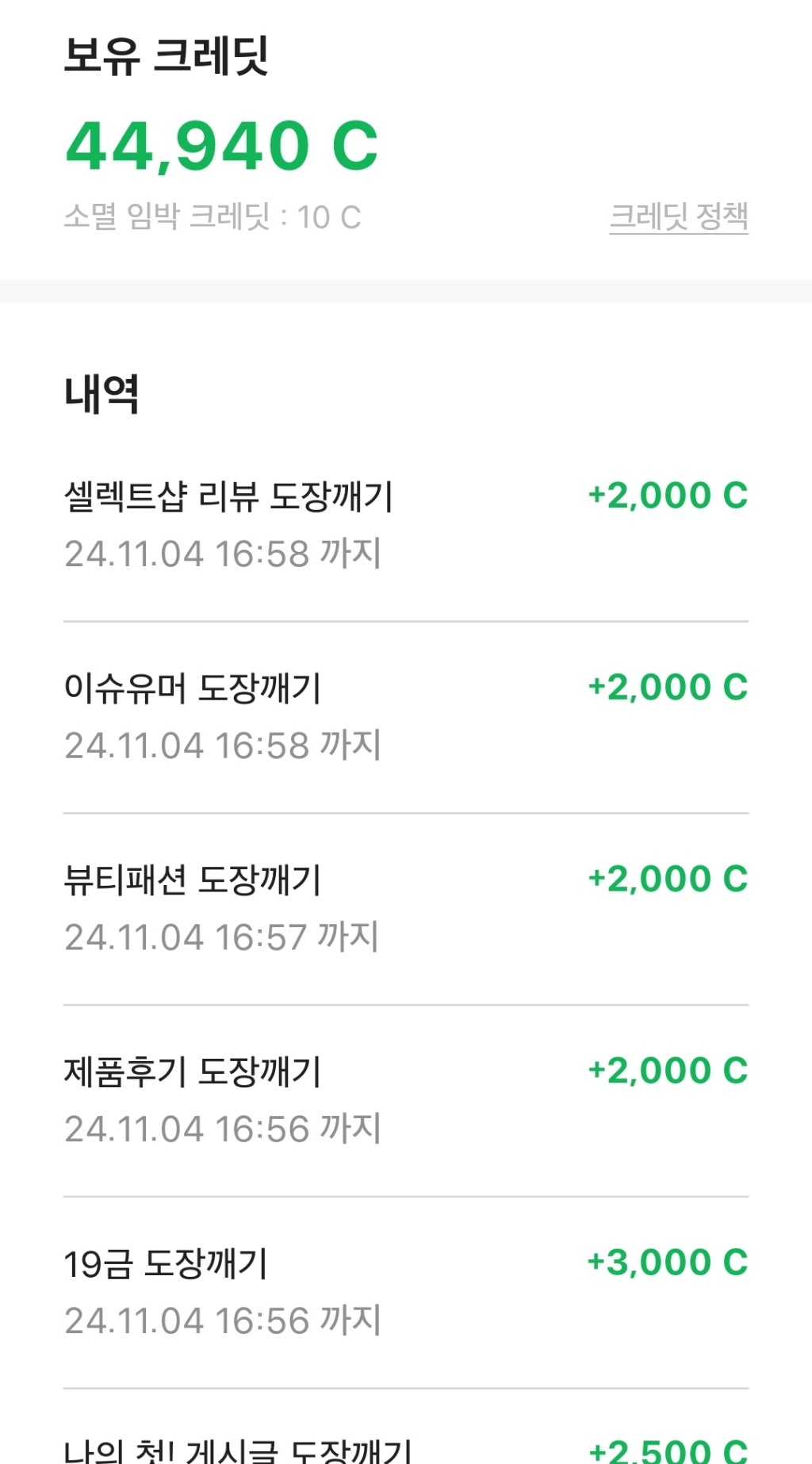The width and height of the screenshot is (812, 1464).
Task: Tap the +2,000 C for 셀렉트샵 리뷰
Action: [x=668, y=496]
